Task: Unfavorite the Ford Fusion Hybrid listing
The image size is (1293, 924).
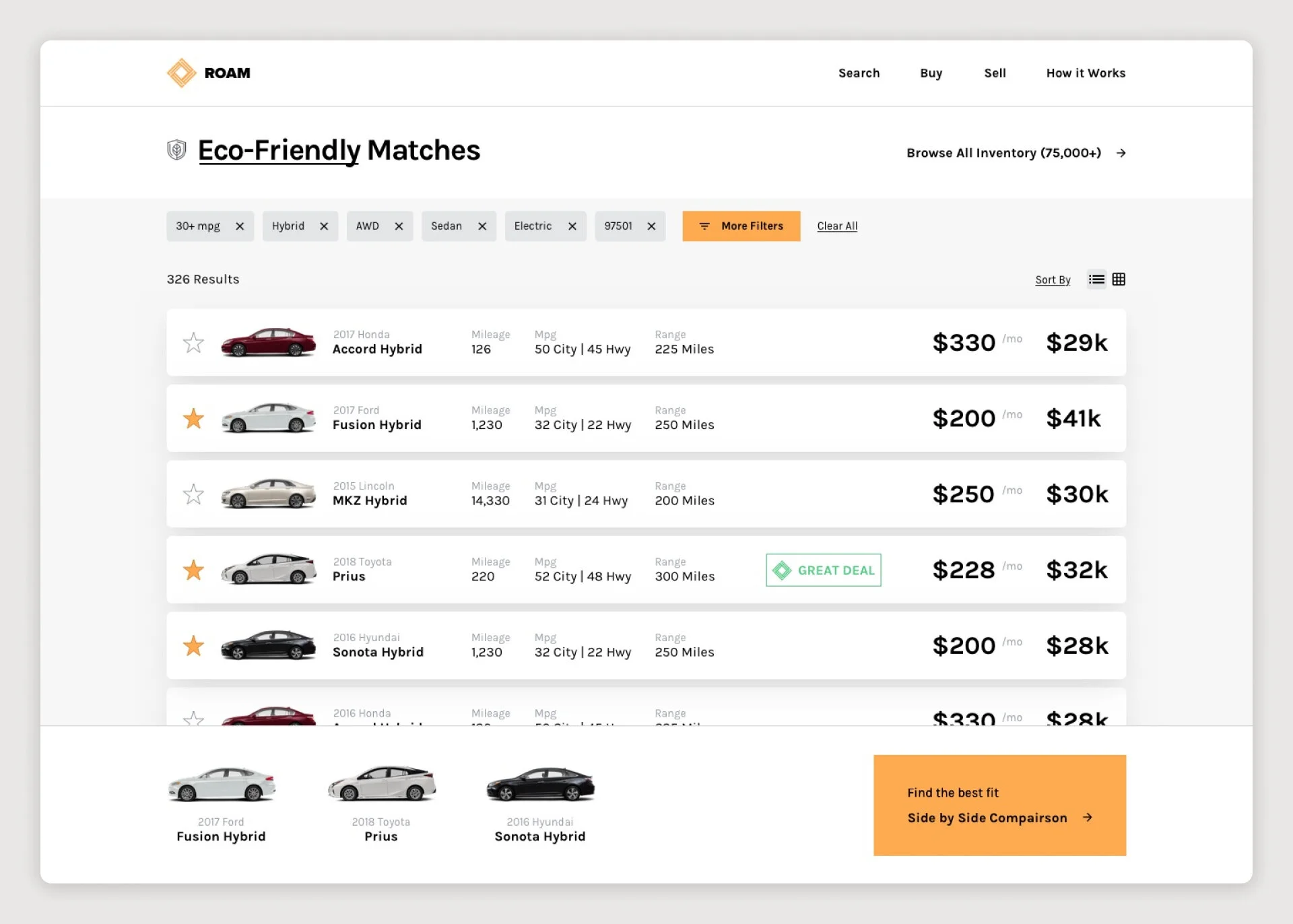Action: tap(193, 418)
